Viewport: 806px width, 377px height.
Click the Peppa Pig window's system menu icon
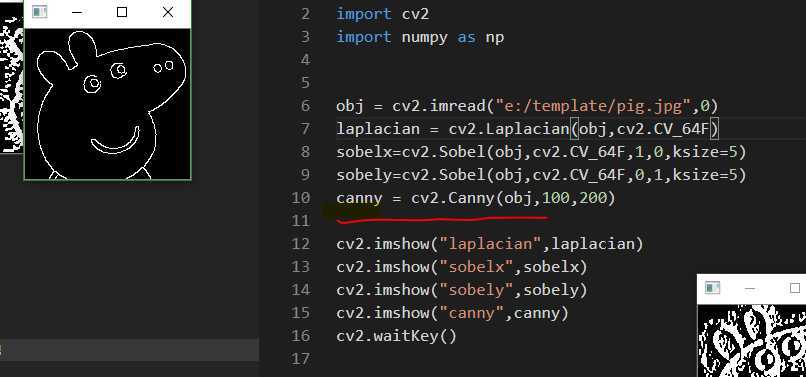[x=40, y=12]
